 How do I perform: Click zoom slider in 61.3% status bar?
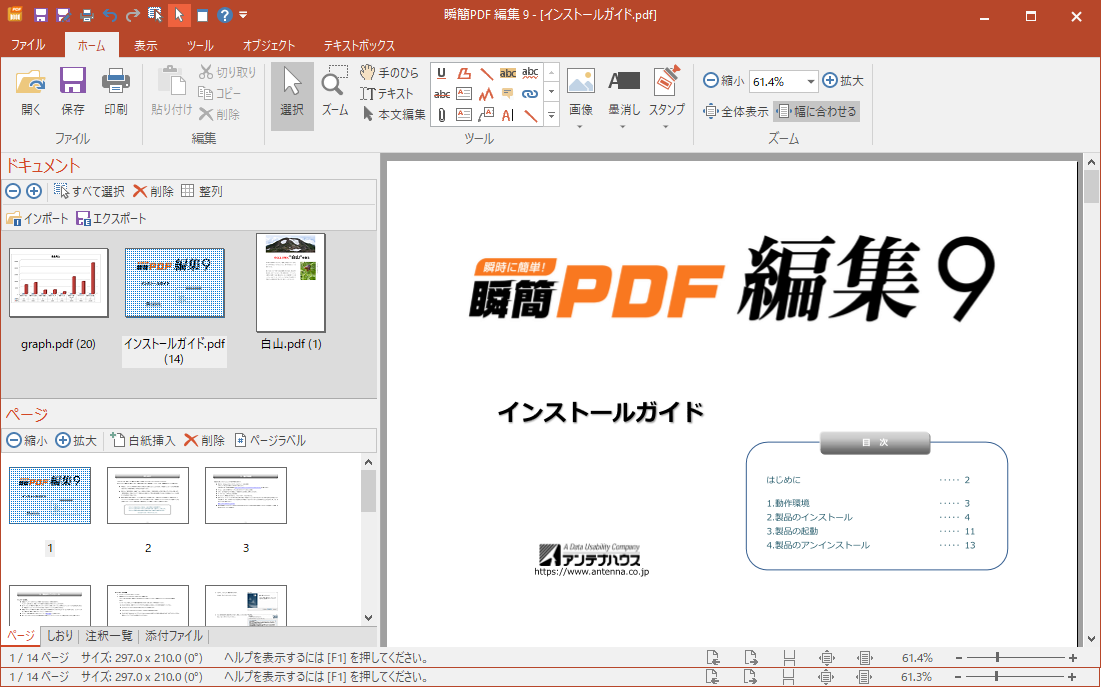point(1015,677)
